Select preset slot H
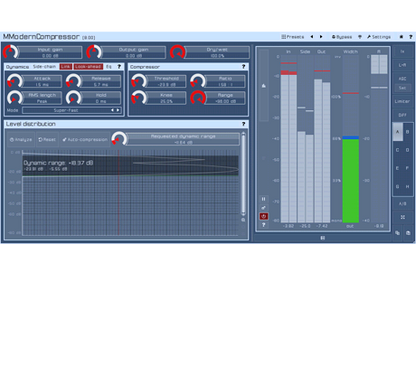The image size is (416, 376). coord(407,186)
